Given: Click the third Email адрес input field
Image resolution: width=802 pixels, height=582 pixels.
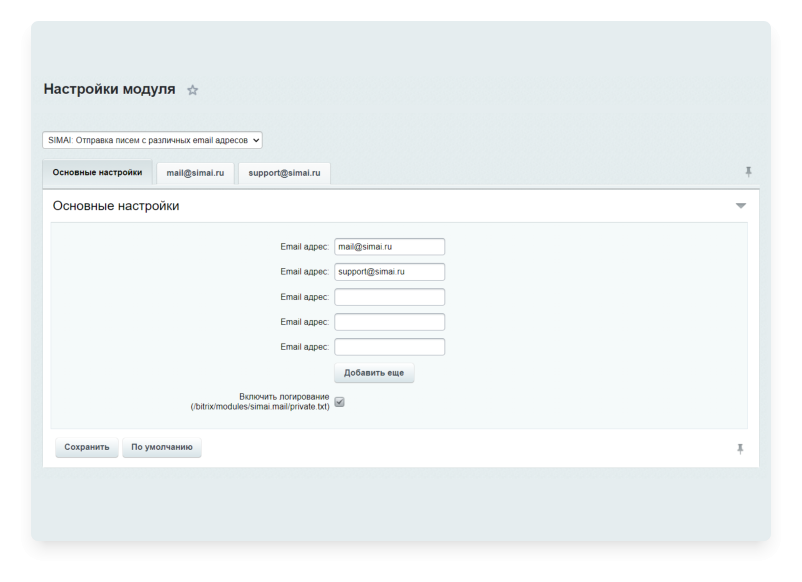Looking at the screenshot, I should coord(389,297).
